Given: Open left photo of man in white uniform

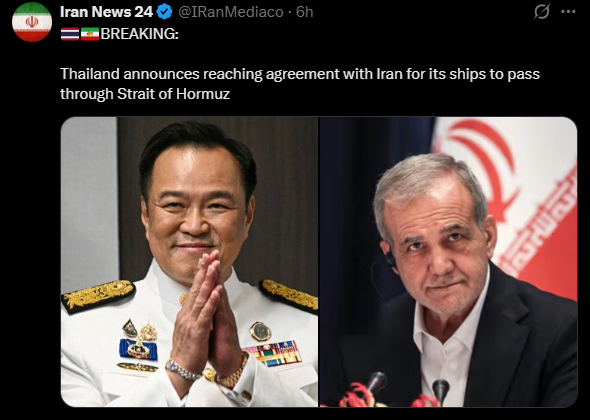Looking at the screenshot, I should tap(189, 262).
